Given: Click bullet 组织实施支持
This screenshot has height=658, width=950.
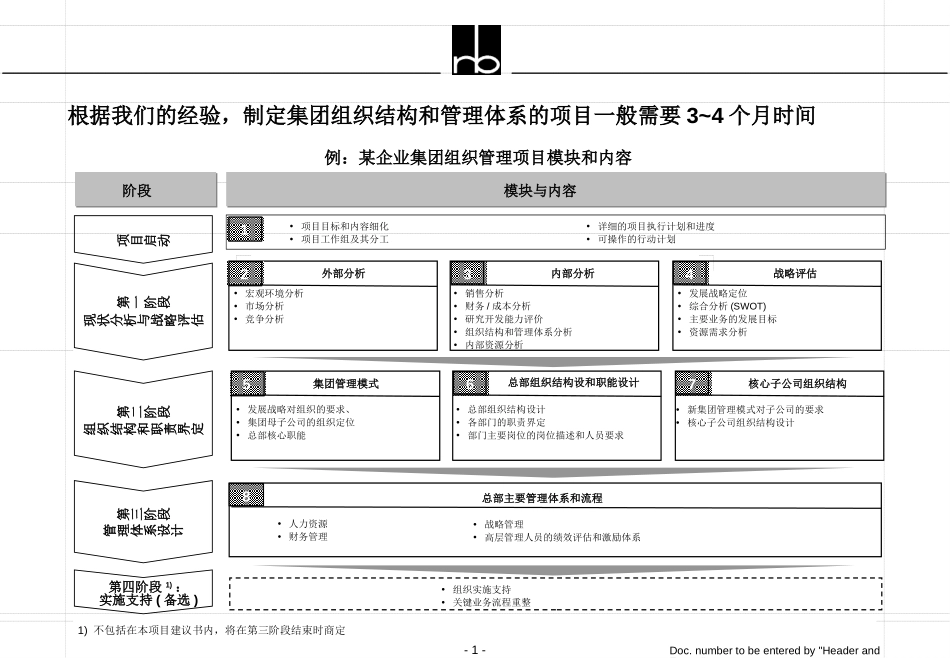Looking at the screenshot, I should 482,590.
